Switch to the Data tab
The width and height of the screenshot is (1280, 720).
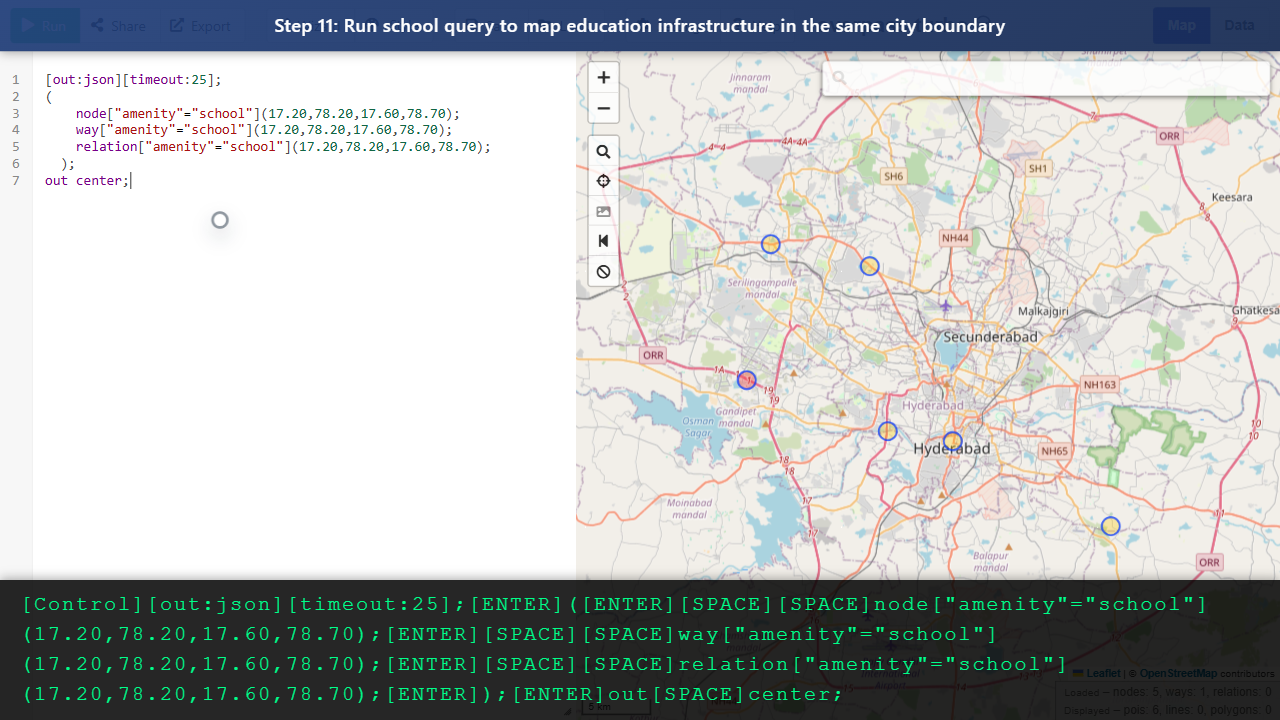[x=1239, y=25]
